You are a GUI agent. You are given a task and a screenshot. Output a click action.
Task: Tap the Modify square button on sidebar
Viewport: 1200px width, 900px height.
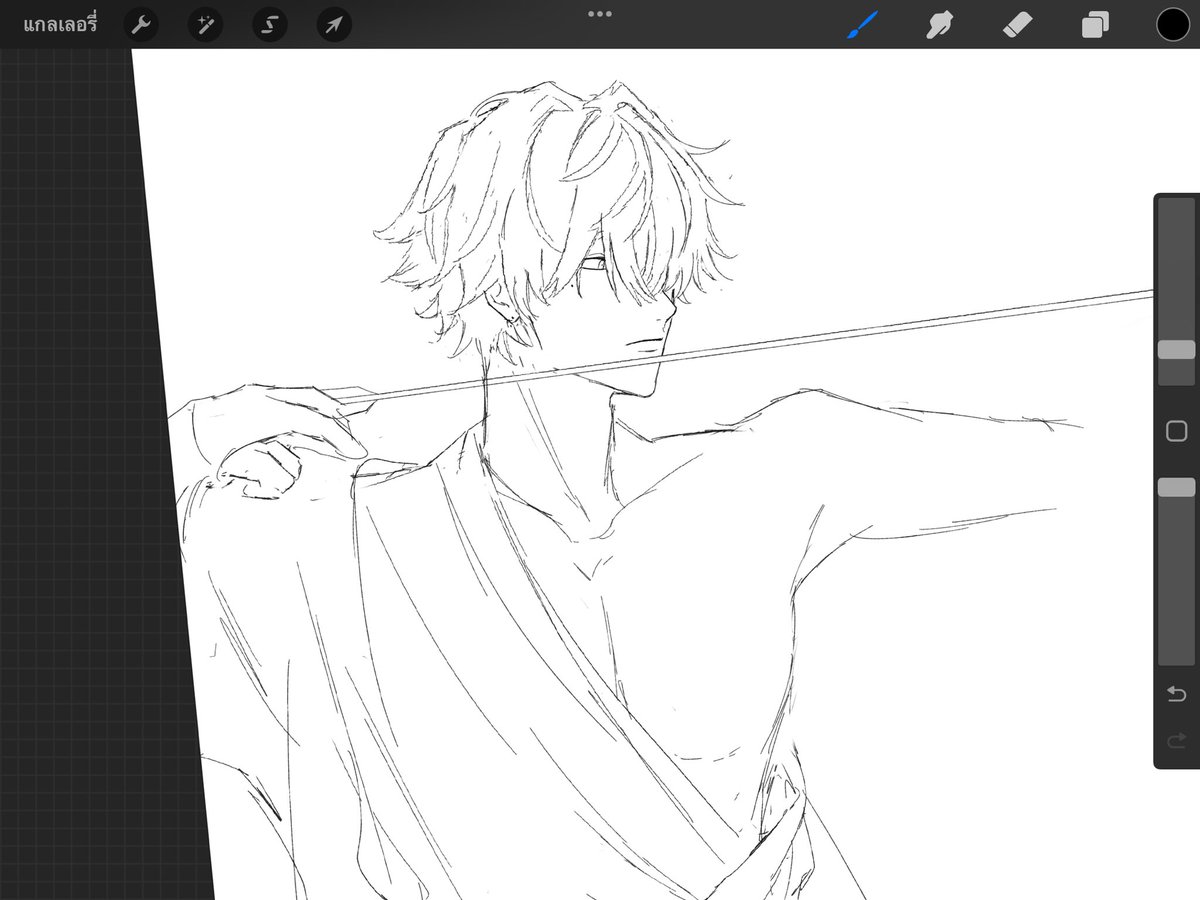[x=1177, y=431]
